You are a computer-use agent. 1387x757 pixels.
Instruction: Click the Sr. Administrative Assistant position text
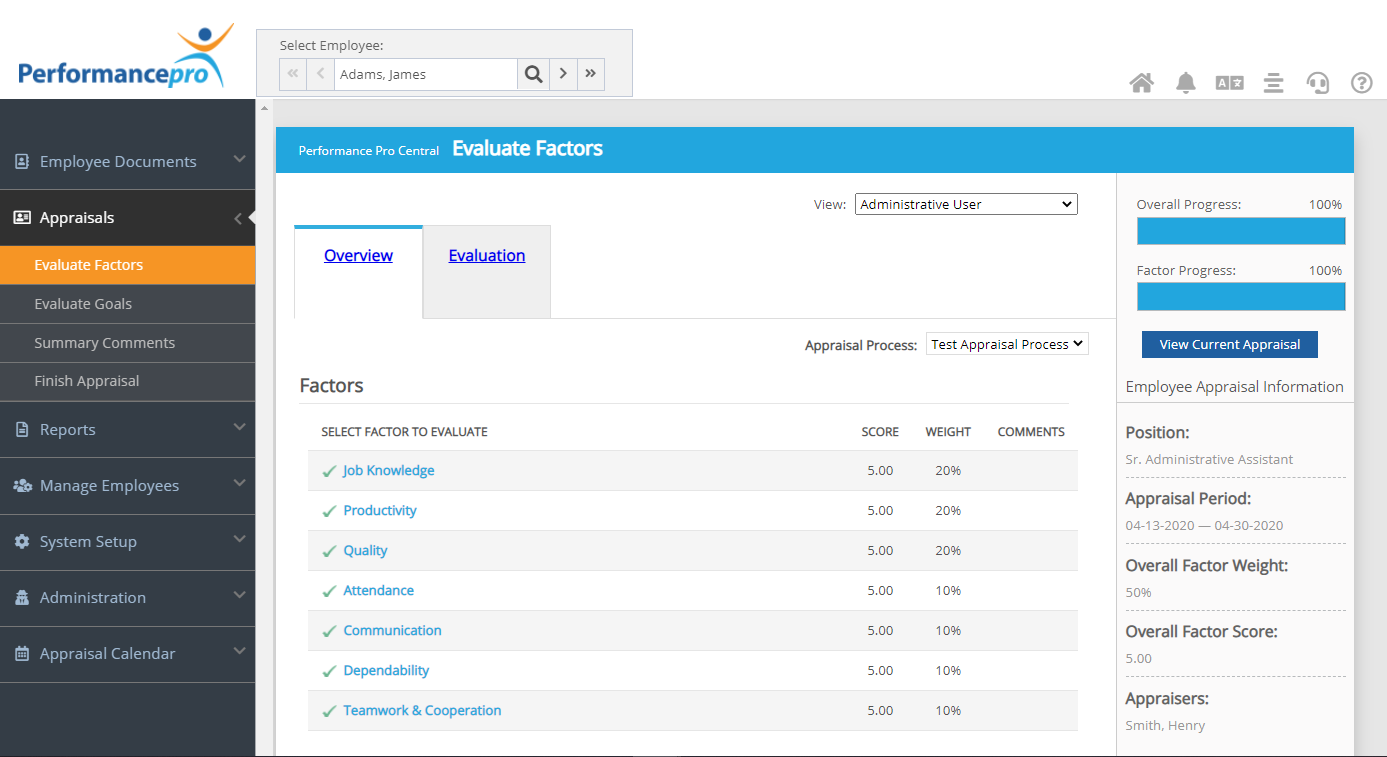point(1209,460)
